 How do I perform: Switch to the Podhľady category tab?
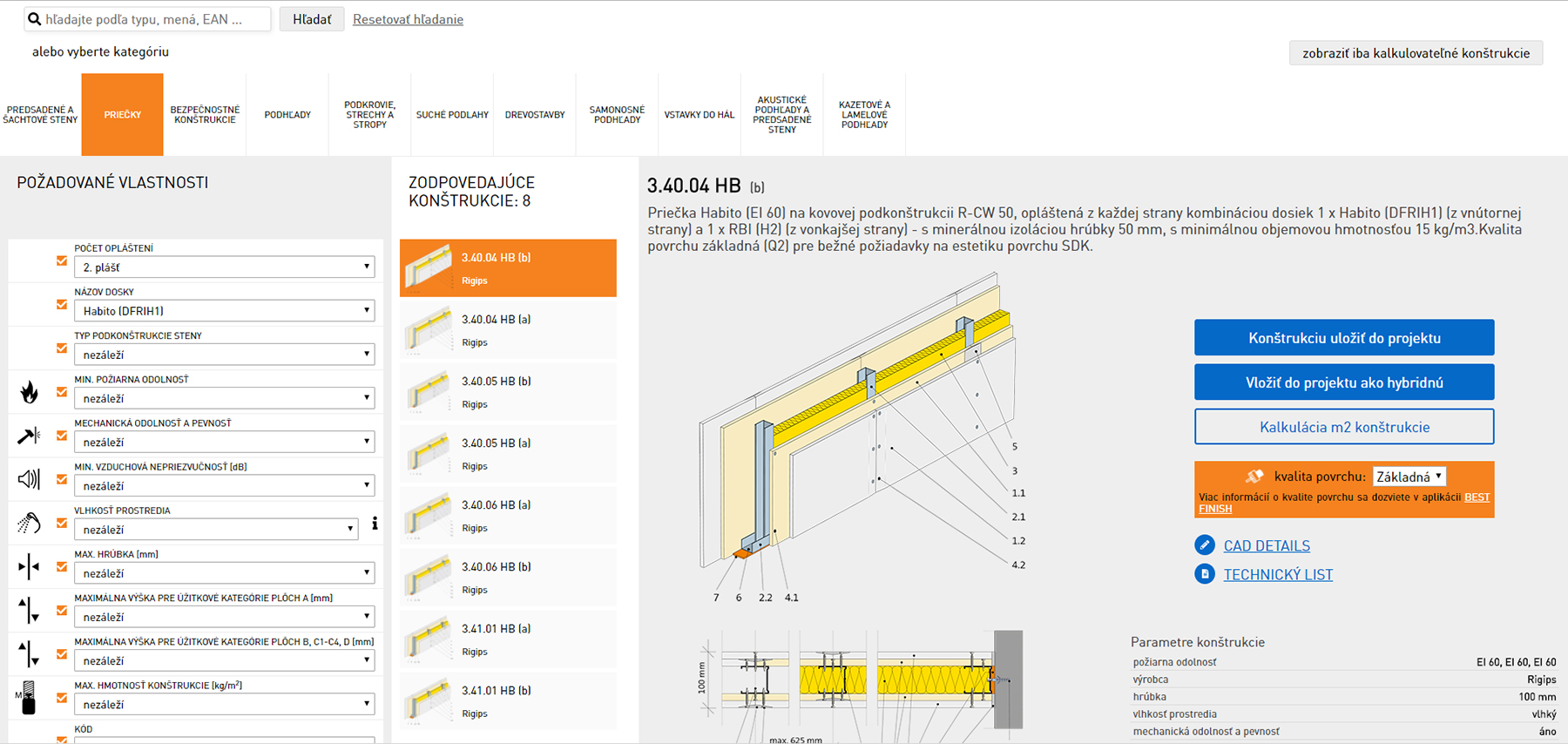pos(287,115)
